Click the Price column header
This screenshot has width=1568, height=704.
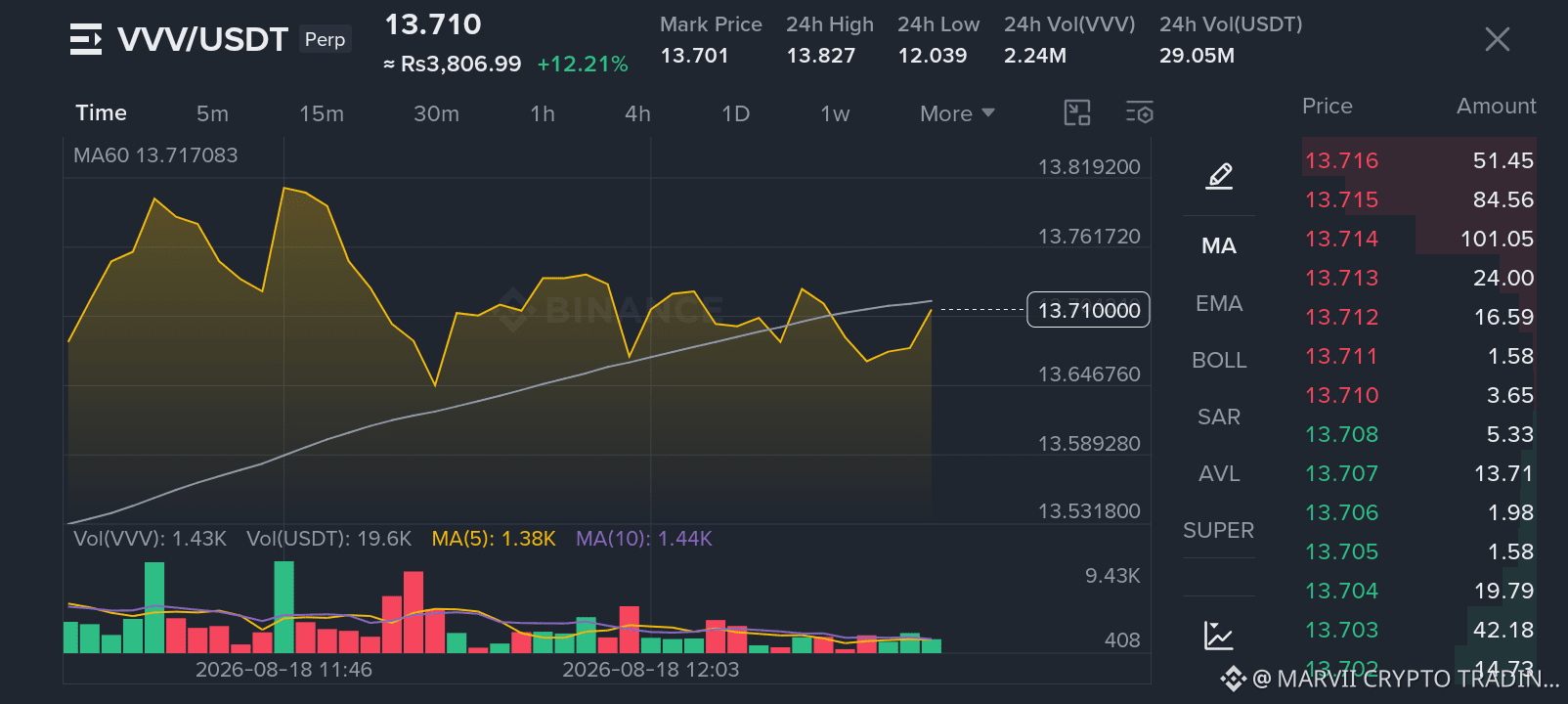coord(1327,106)
